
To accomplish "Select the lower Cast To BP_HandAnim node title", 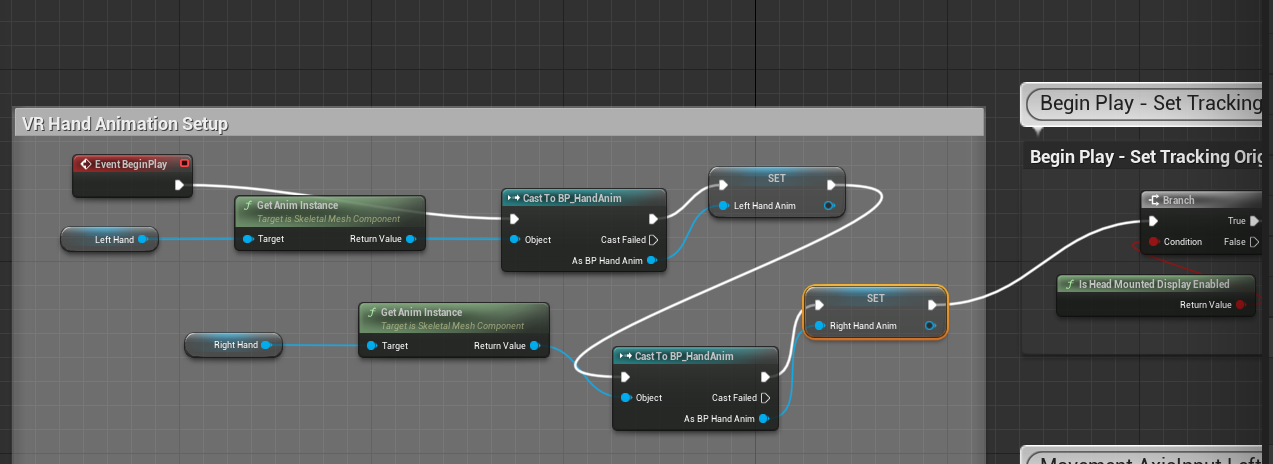I will [684, 356].
